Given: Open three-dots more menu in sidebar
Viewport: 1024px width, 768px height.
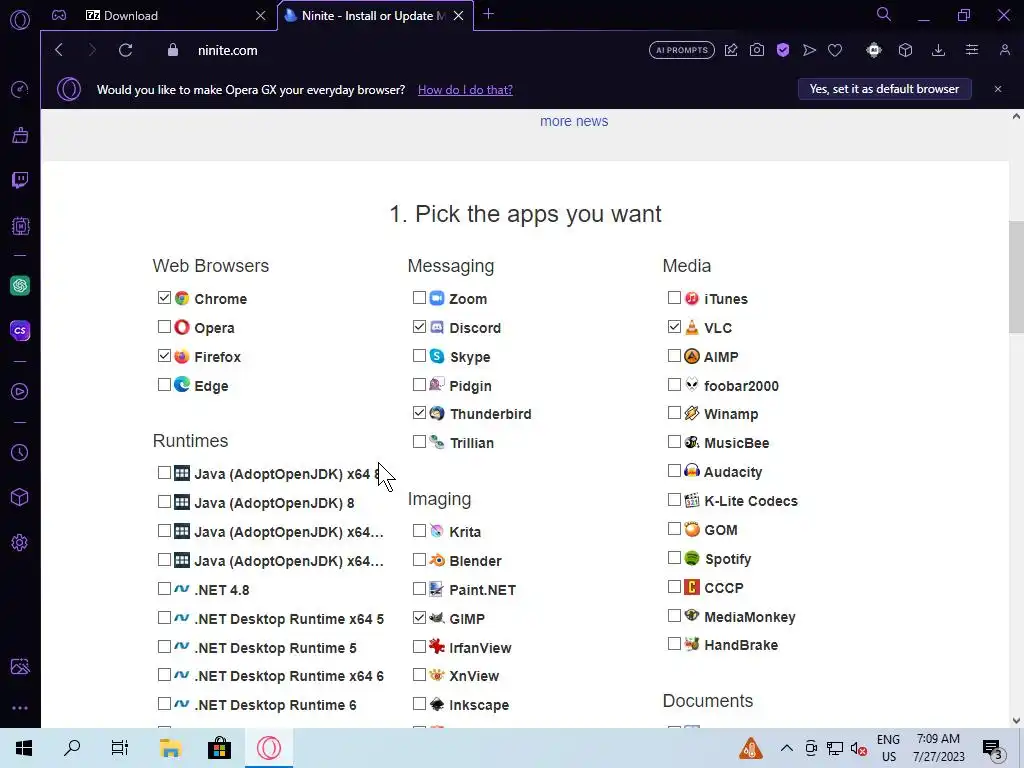Looking at the screenshot, I should (20, 708).
